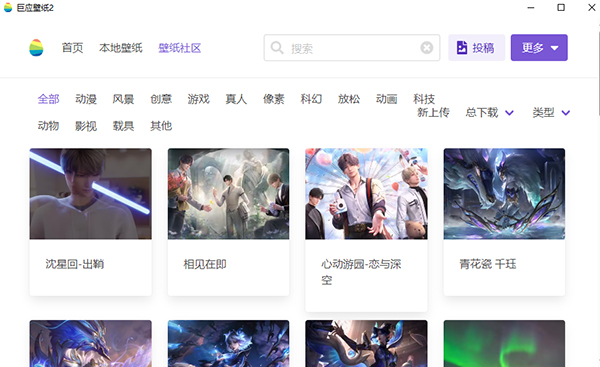Expand the 总下载 sort chevron
The width and height of the screenshot is (600, 367).
point(509,113)
